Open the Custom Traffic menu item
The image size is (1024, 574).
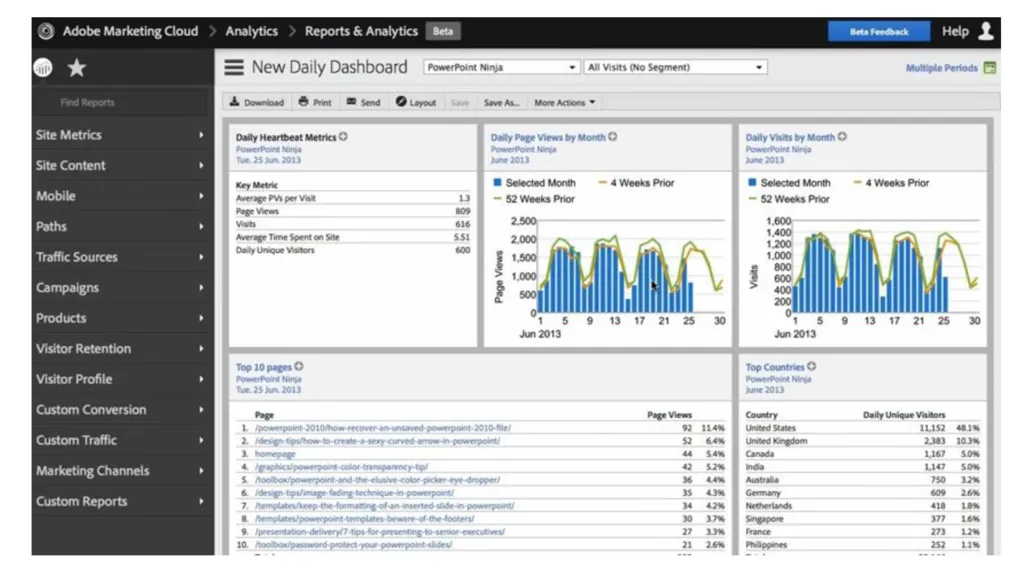122,440
